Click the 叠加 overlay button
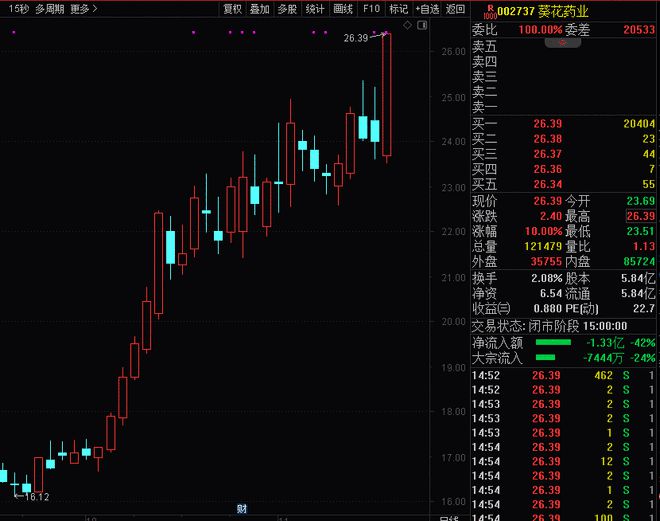Image resolution: width=660 pixels, height=521 pixels. tap(259, 9)
